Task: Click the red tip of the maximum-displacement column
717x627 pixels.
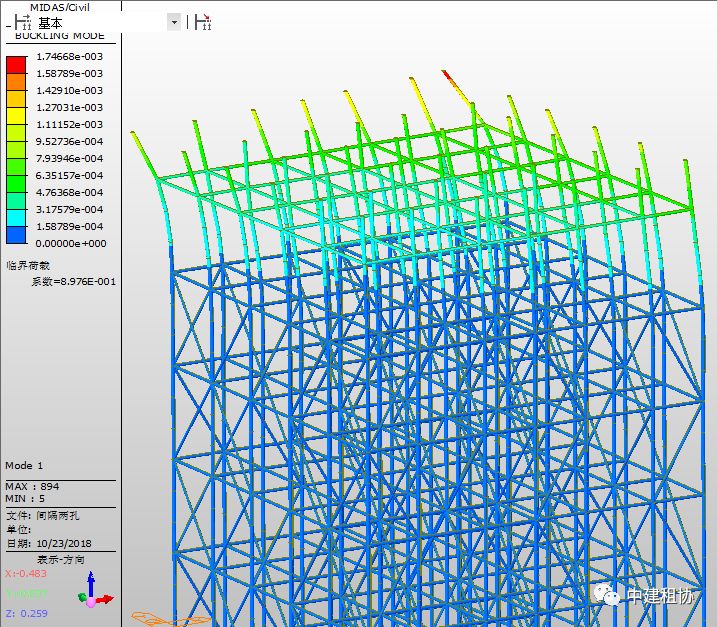Action: tap(446, 74)
